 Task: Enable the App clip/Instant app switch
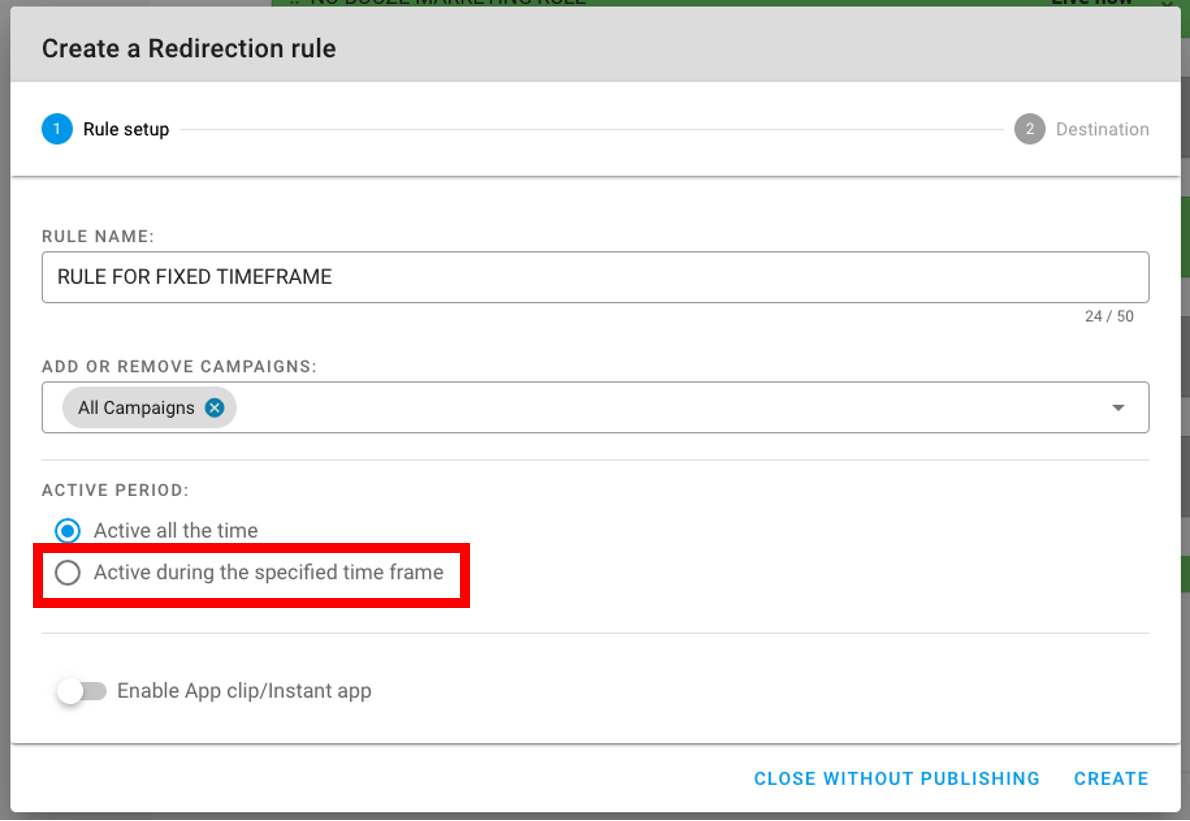pos(82,691)
